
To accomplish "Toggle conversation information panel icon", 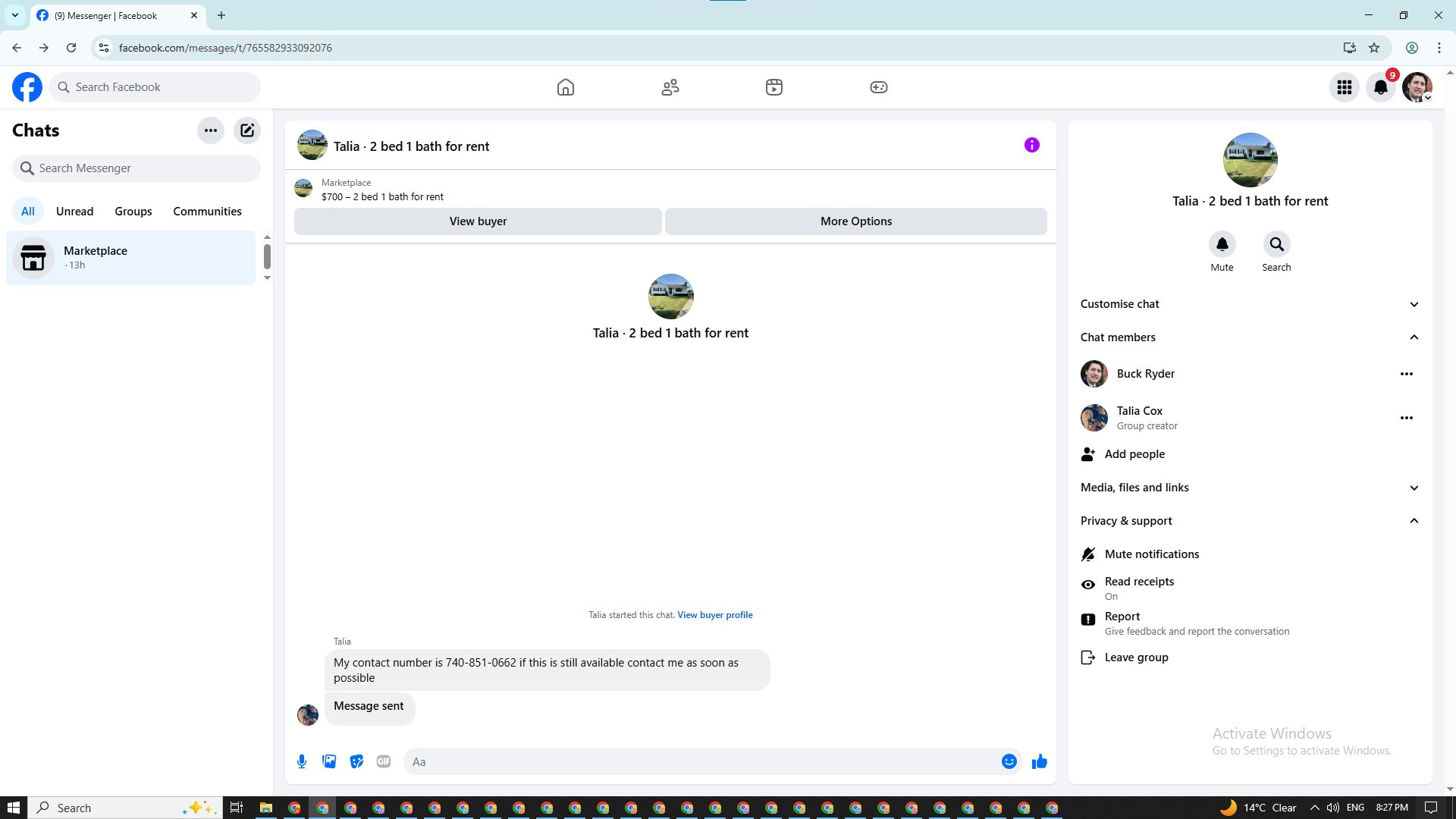I will [1031, 145].
